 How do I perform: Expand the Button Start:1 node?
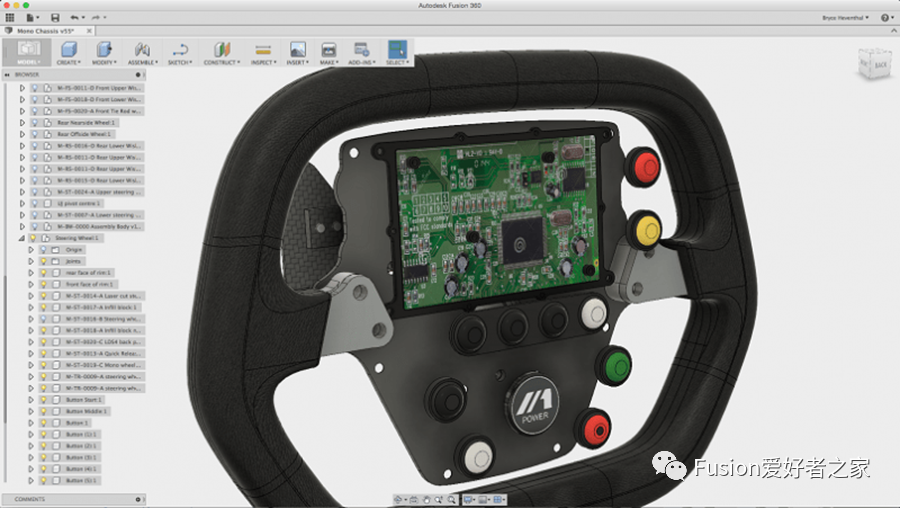31,400
